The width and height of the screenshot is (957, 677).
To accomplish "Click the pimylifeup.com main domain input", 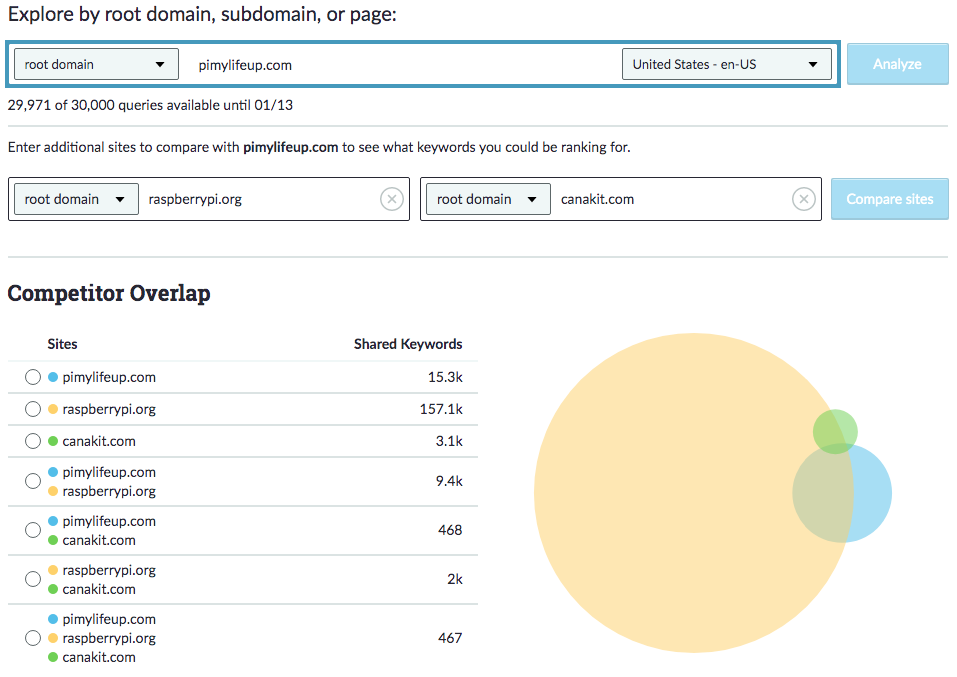I will click(x=400, y=65).
